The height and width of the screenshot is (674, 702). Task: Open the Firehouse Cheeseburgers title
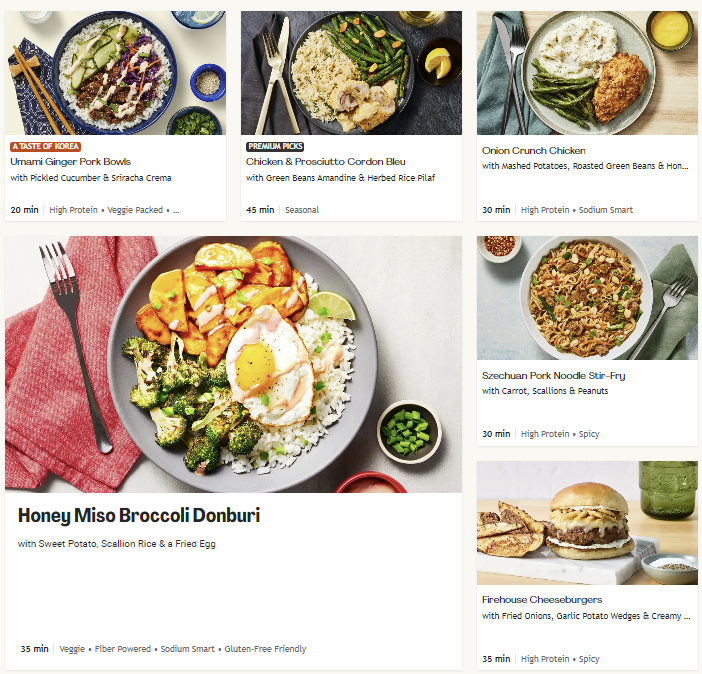coord(542,600)
